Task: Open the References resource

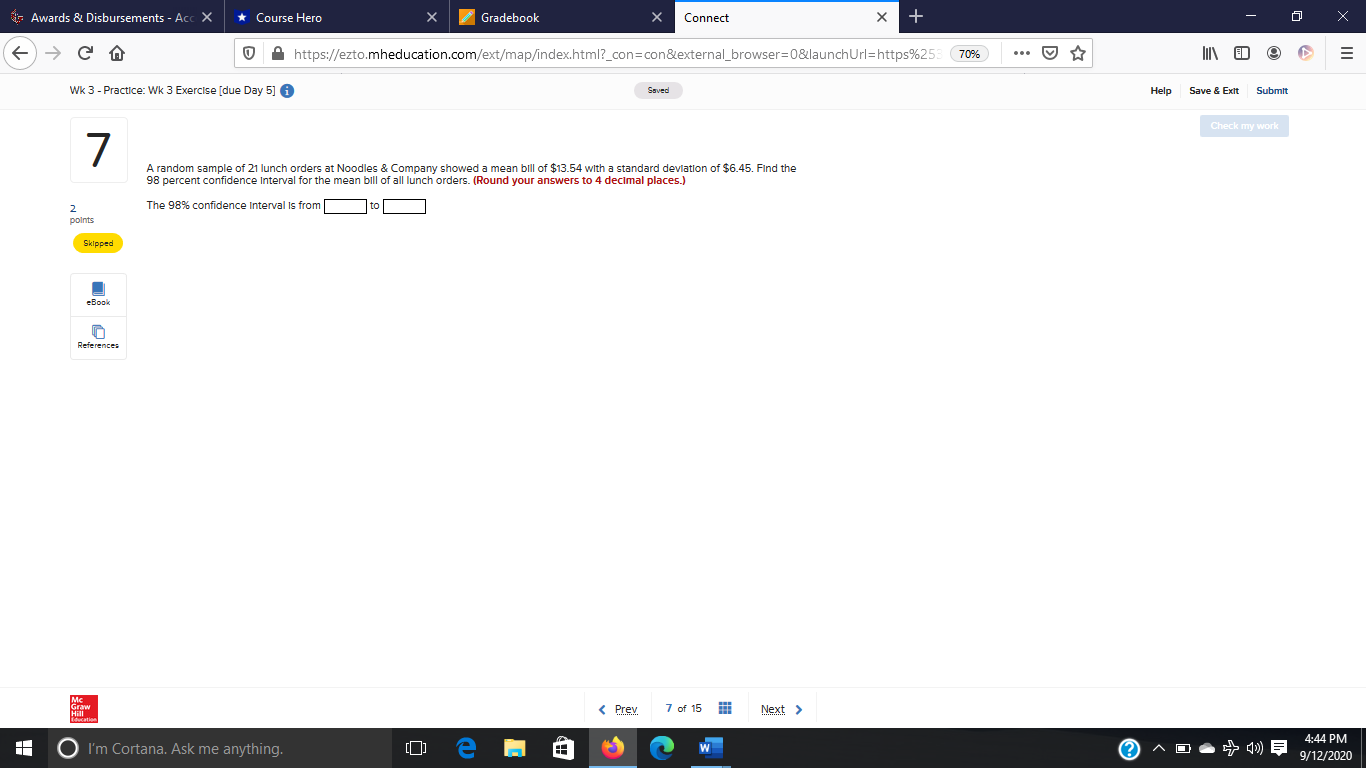Action: 97,337
